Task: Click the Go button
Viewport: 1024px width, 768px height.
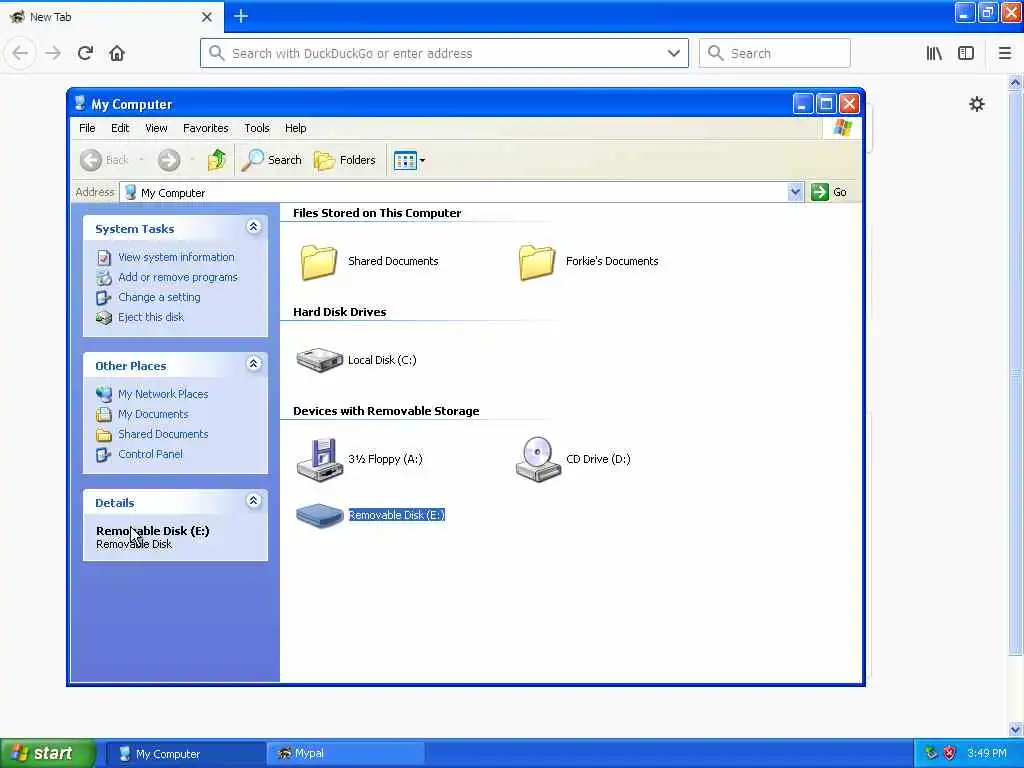Action: tap(829, 192)
